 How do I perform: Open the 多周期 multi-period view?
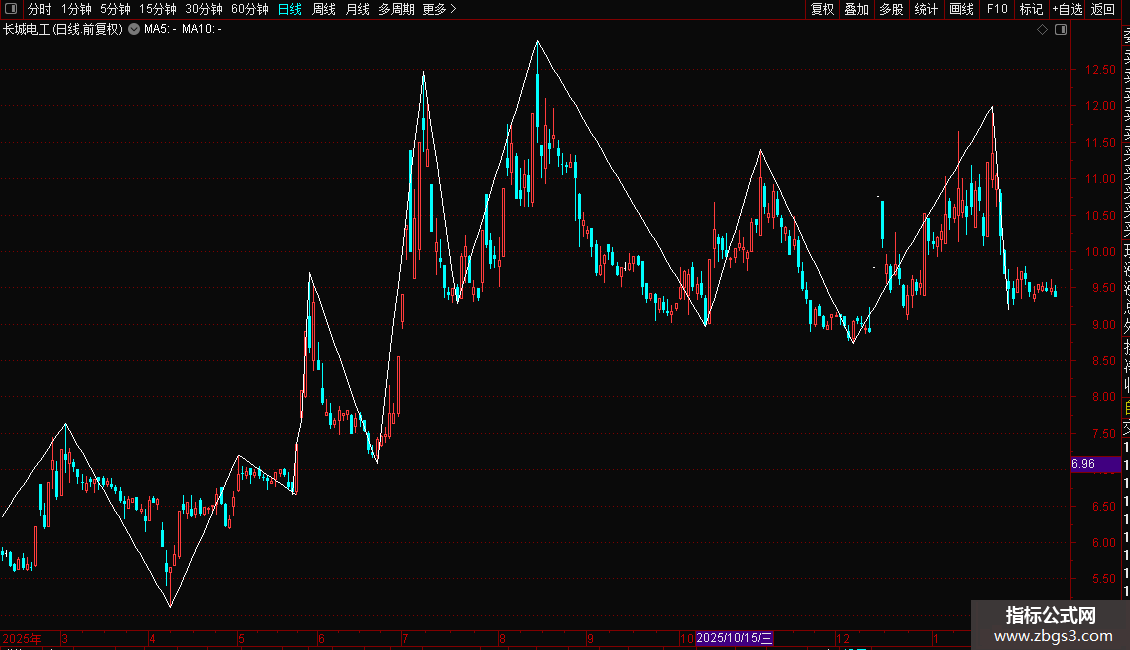pos(396,9)
